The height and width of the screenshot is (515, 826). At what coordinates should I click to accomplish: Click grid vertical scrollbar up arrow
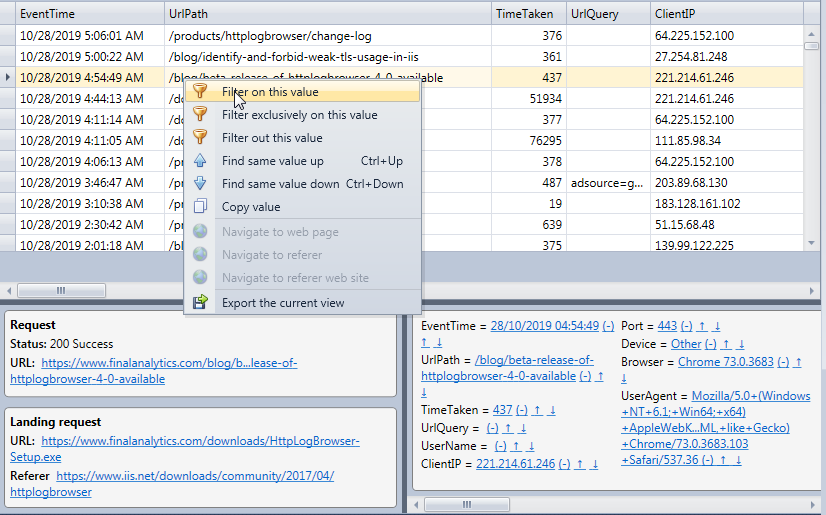click(x=811, y=34)
